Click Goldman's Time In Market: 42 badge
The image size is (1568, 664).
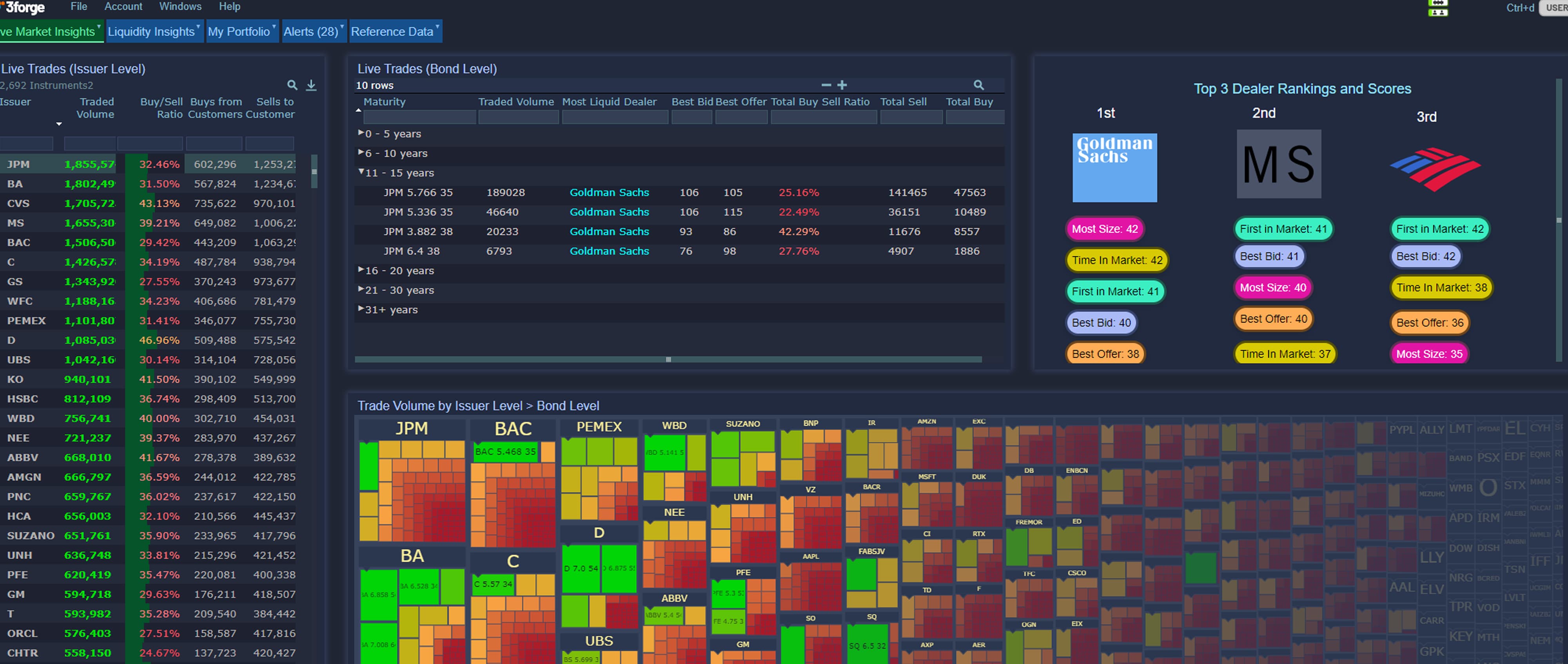1117,260
